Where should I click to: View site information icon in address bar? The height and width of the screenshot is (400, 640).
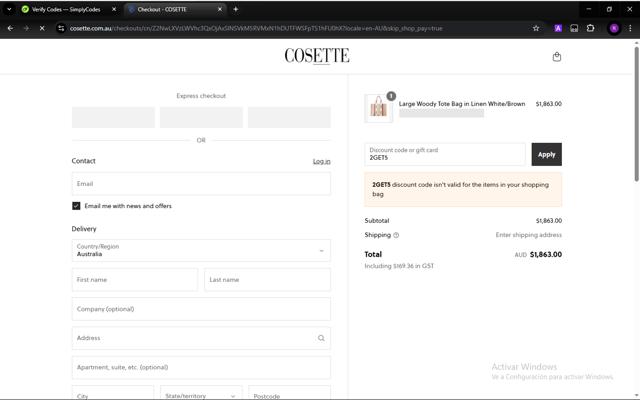(x=61, y=28)
